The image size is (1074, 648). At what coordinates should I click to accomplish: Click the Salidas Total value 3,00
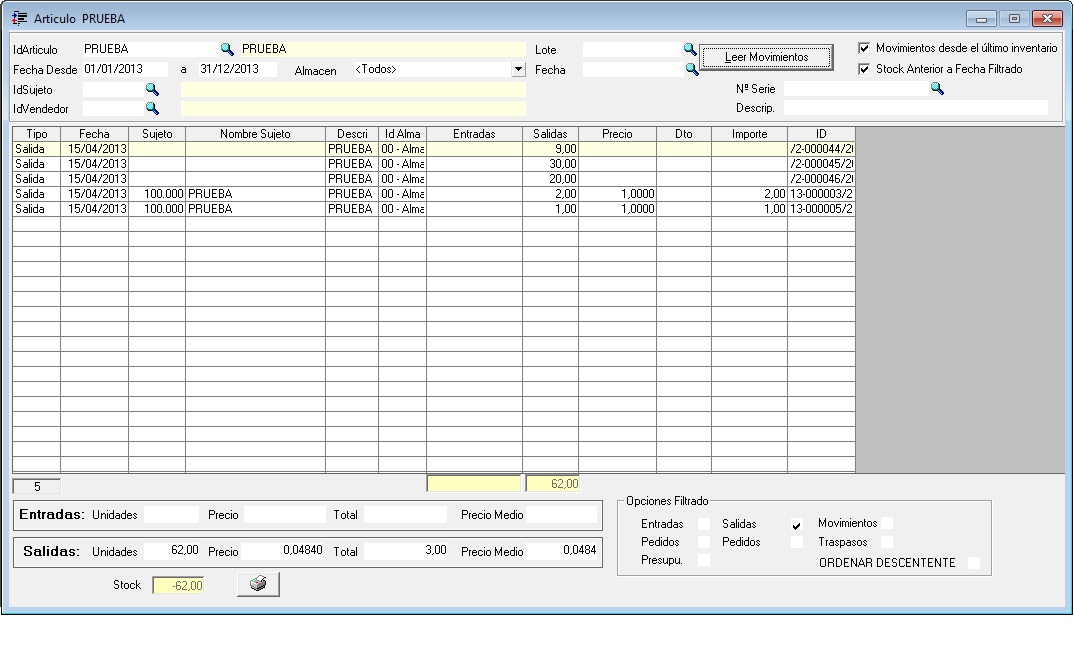[x=405, y=550]
